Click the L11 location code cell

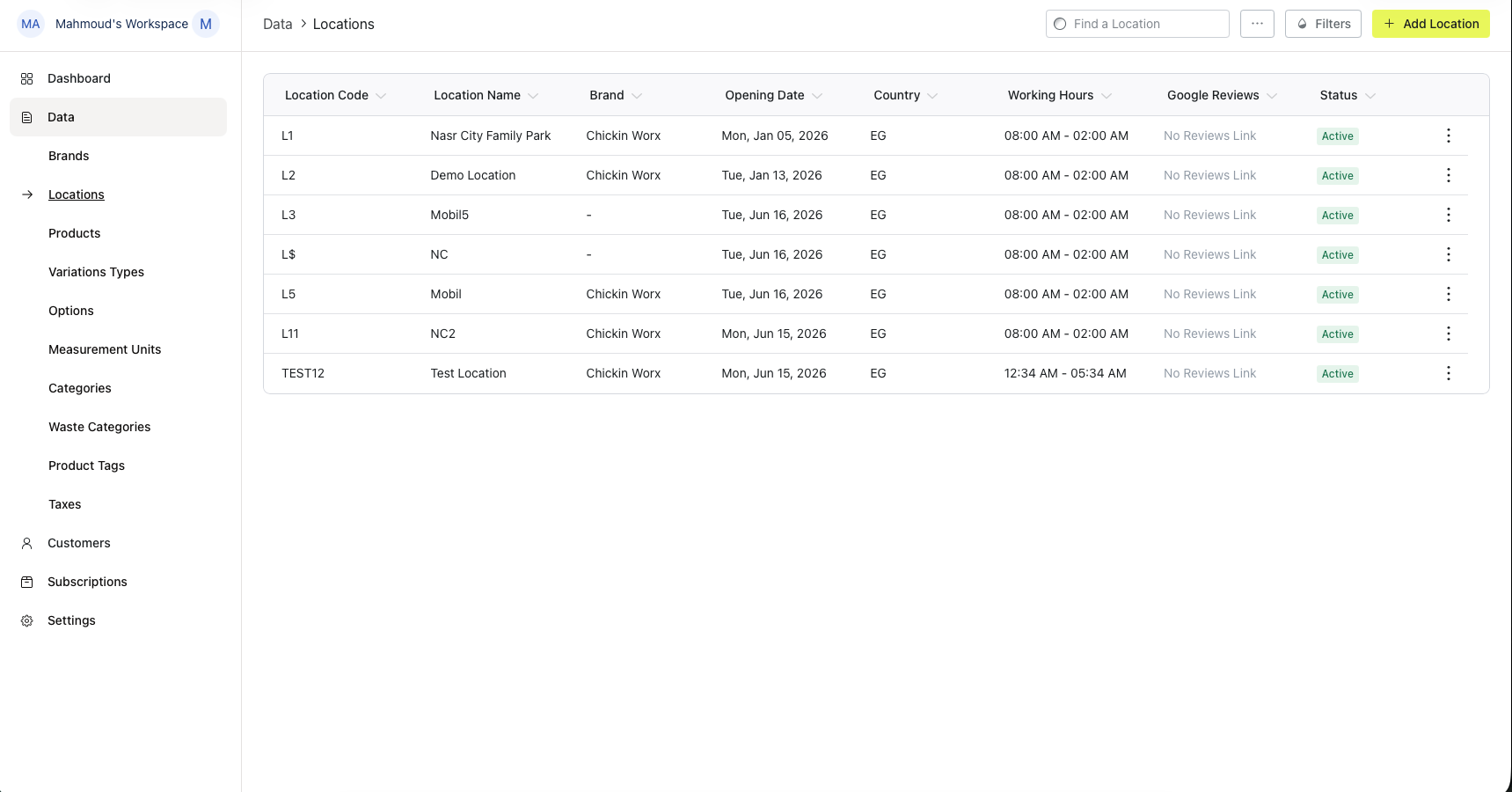[290, 334]
